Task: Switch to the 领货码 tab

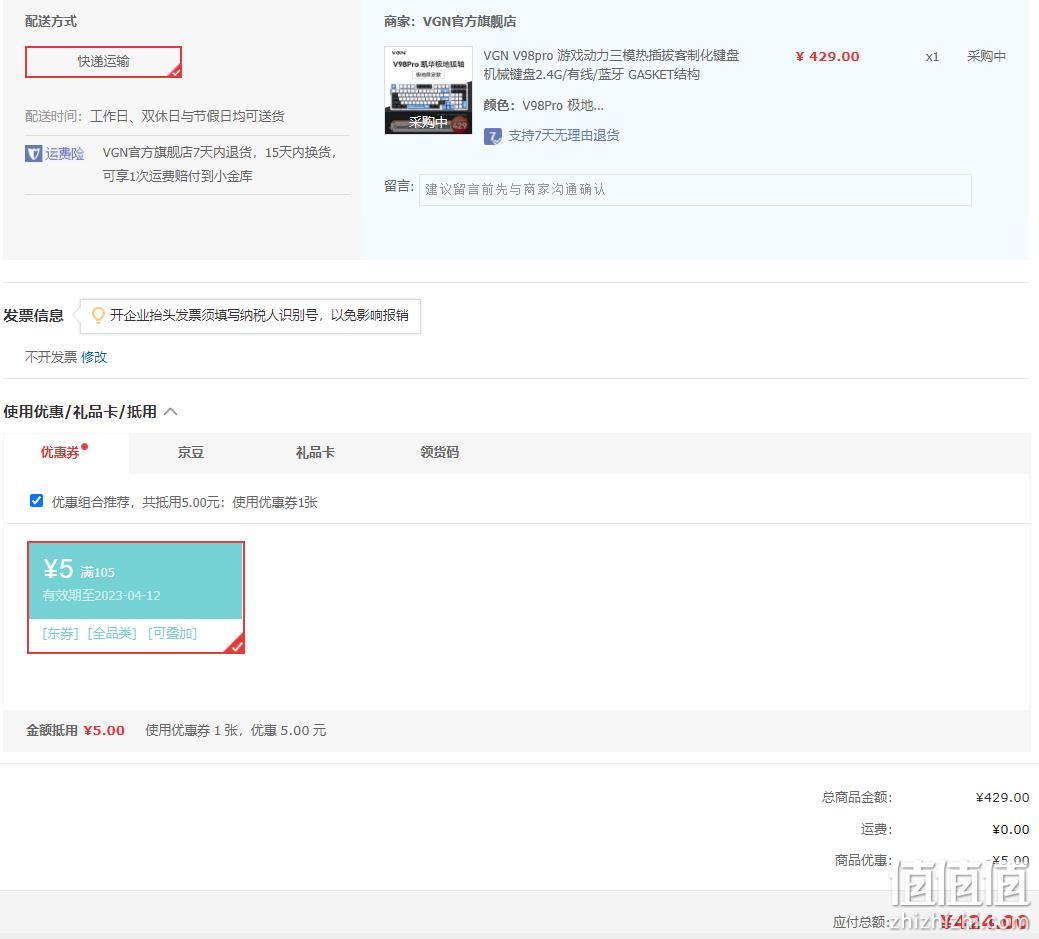Action: coord(439,453)
